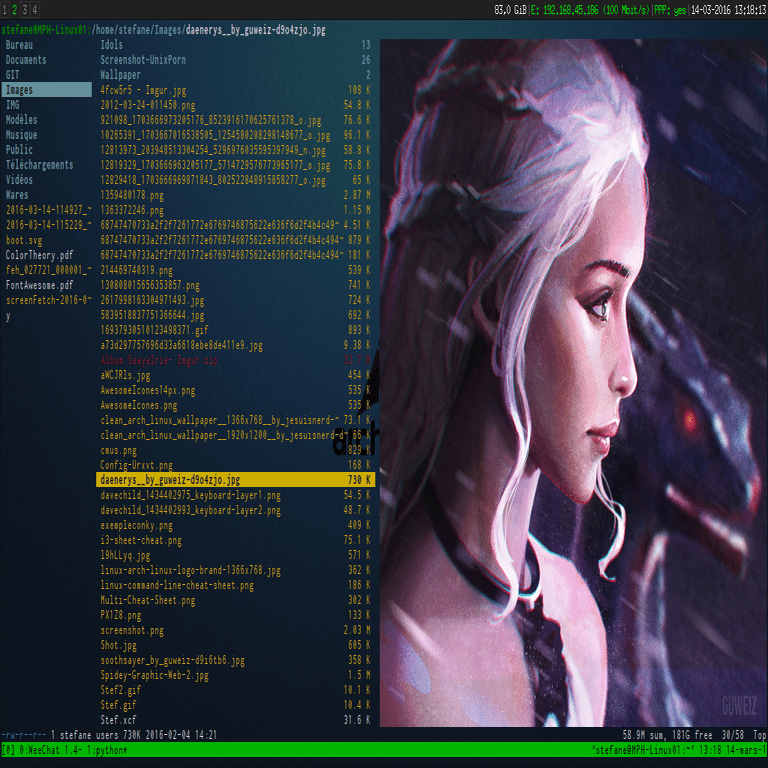Switch to workspace 1 in the top bar

pos(5,9)
